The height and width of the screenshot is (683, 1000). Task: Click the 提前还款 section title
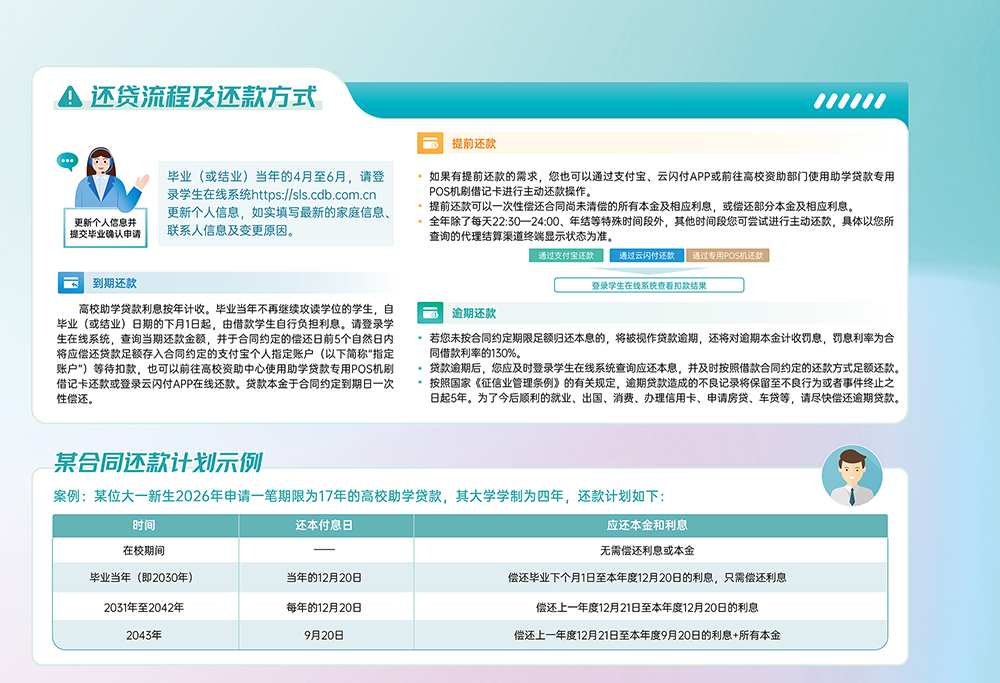[x=474, y=143]
